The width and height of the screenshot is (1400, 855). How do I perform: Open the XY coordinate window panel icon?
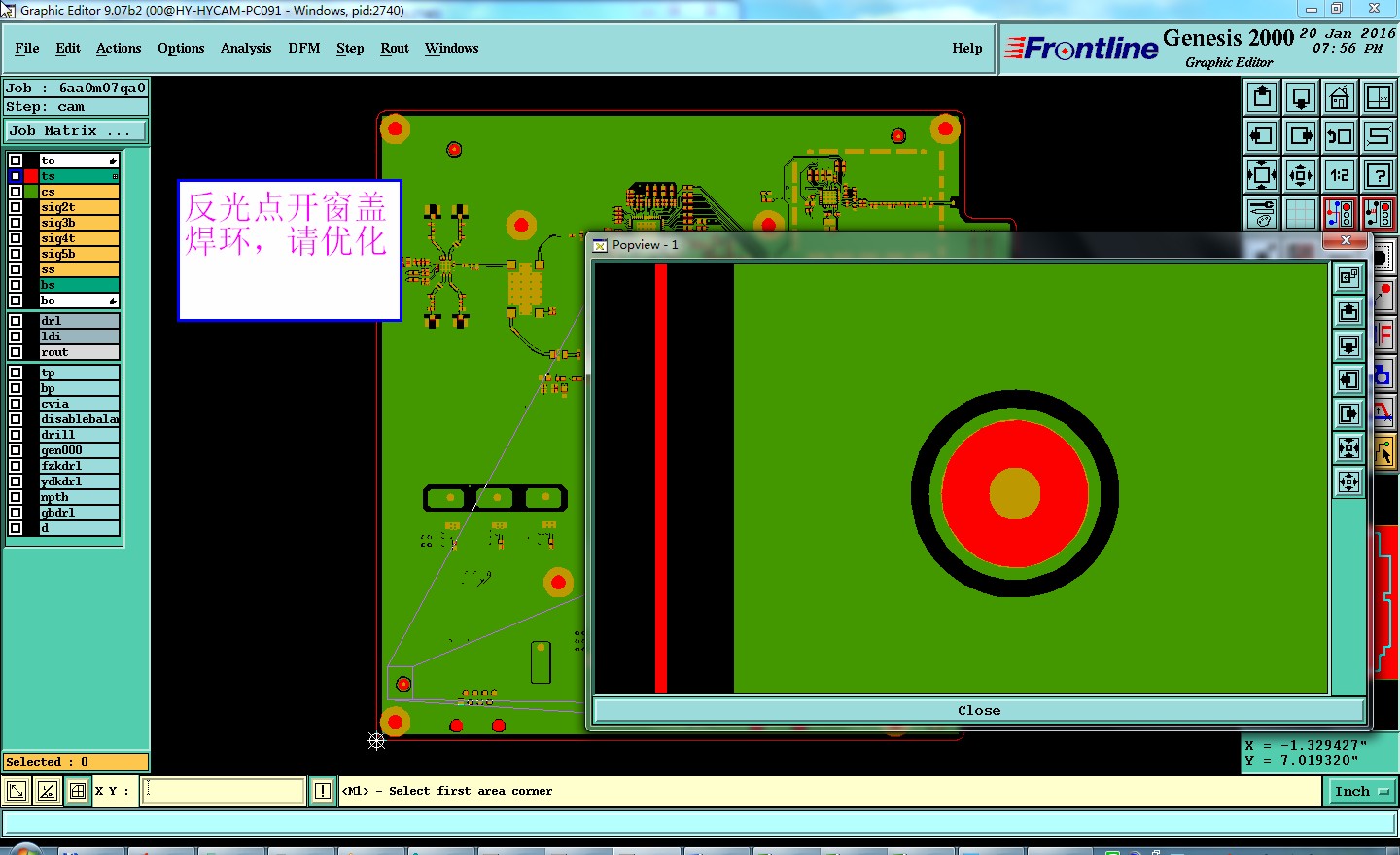point(1379,97)
